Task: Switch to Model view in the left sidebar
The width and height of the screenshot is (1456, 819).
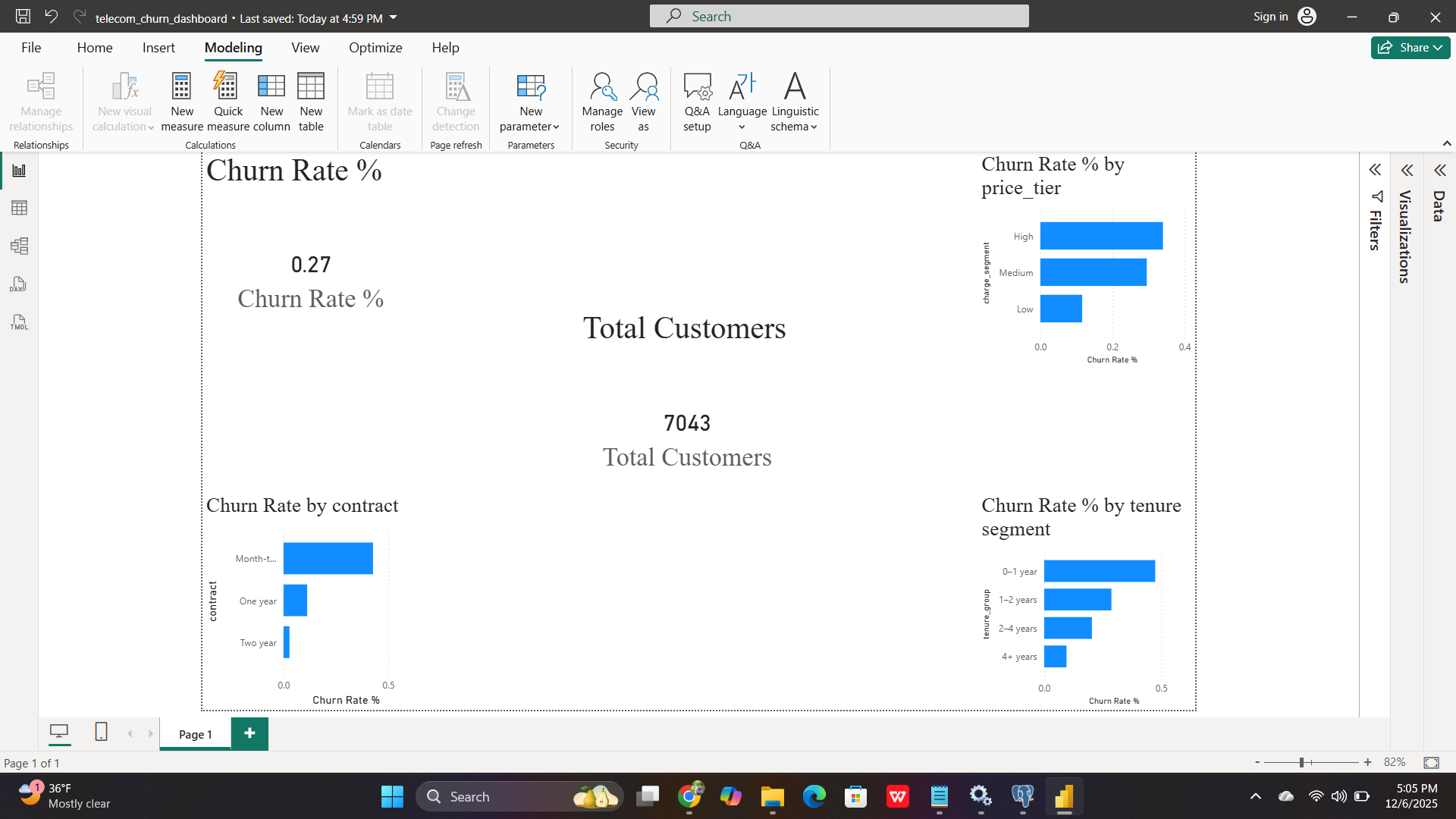Action: click(x=18, y=246)
